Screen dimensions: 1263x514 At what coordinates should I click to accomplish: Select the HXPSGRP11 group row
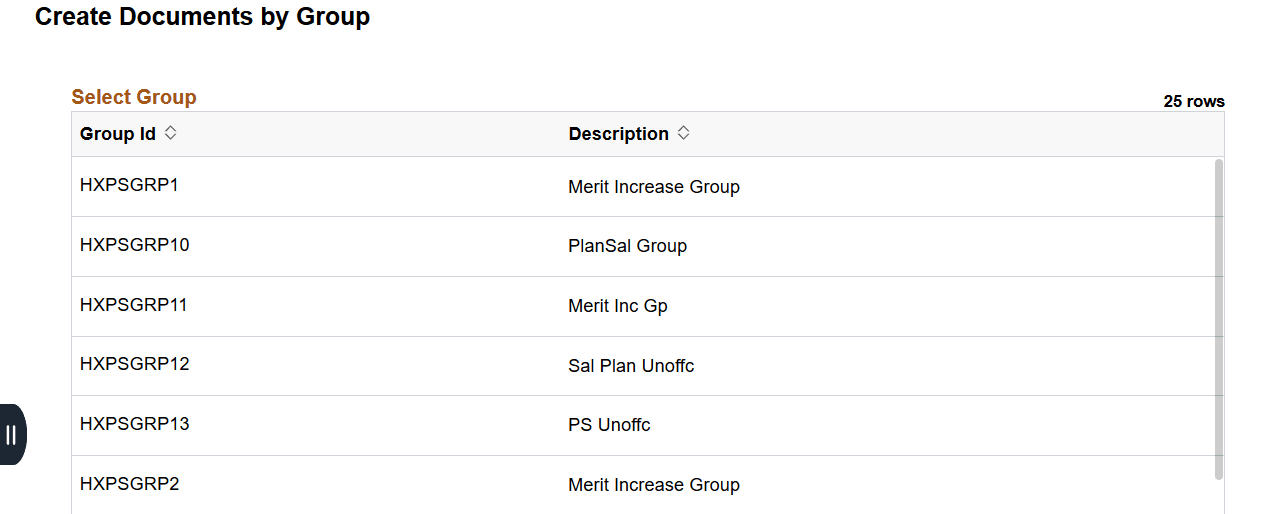click(133, 305)
